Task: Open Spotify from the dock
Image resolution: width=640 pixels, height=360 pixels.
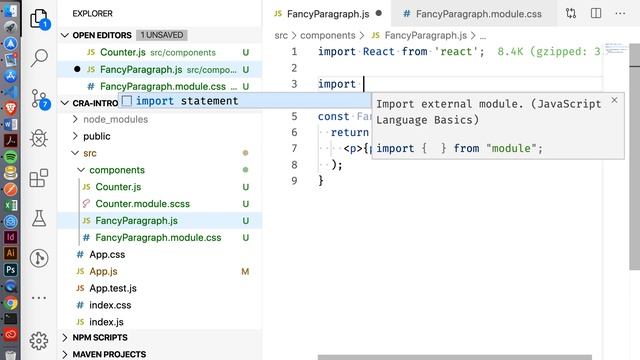Action: click(11, 156)
